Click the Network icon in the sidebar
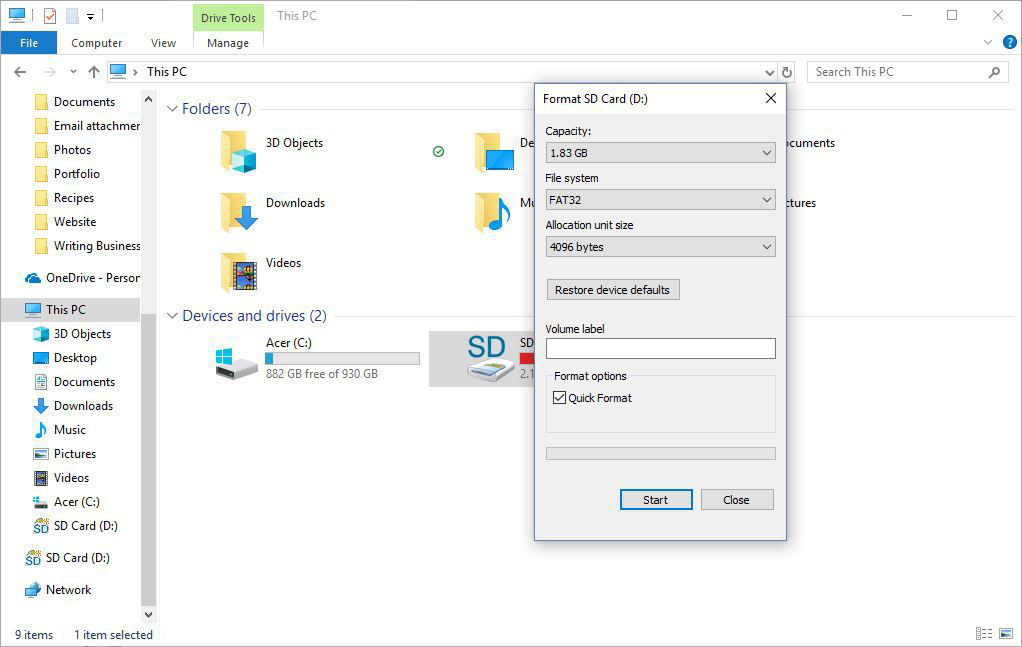Screen dimensions: 1022x647 pos(33,590)
